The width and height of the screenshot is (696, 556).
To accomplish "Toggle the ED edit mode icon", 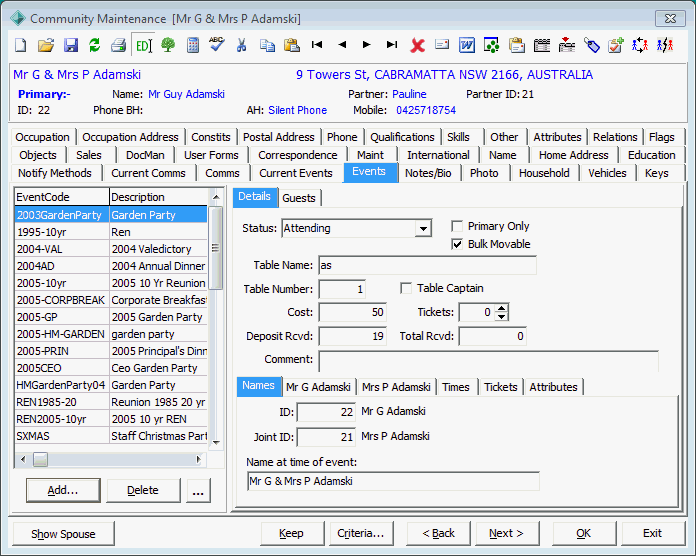I will [x=143, y=45].
